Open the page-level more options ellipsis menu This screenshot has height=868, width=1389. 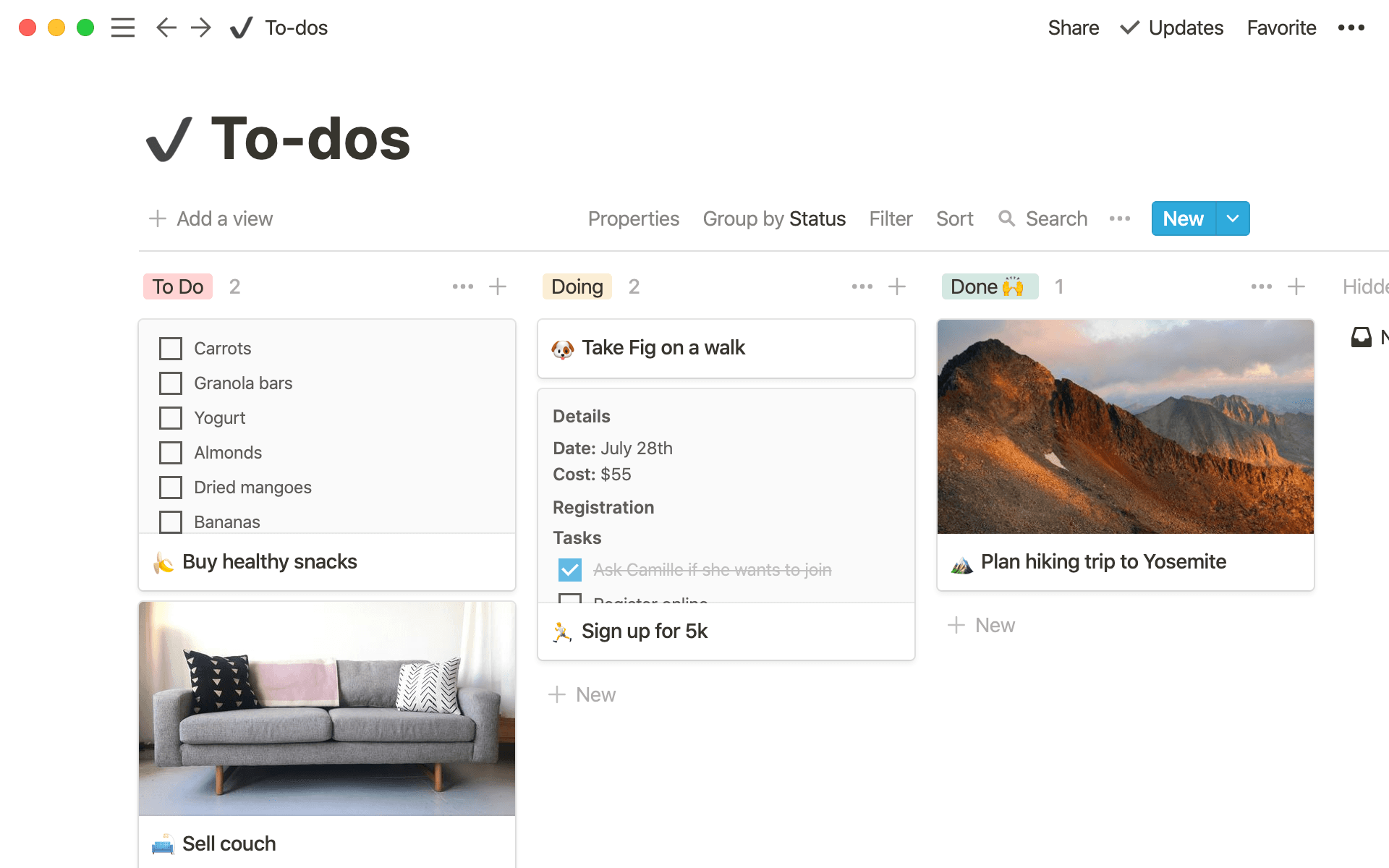point(1351,27)
